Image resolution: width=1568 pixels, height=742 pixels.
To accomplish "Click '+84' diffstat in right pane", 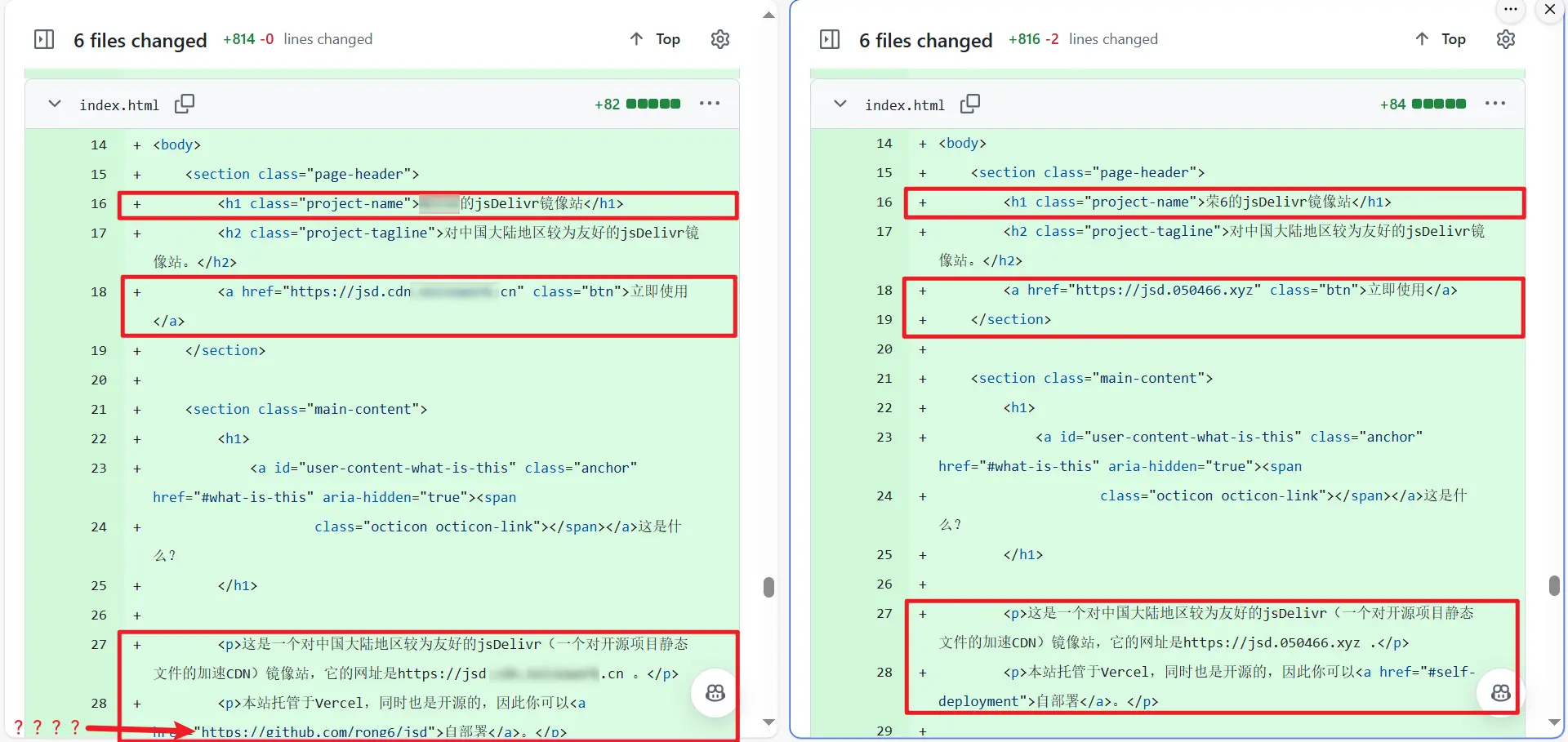I will tap(1393, 104).
